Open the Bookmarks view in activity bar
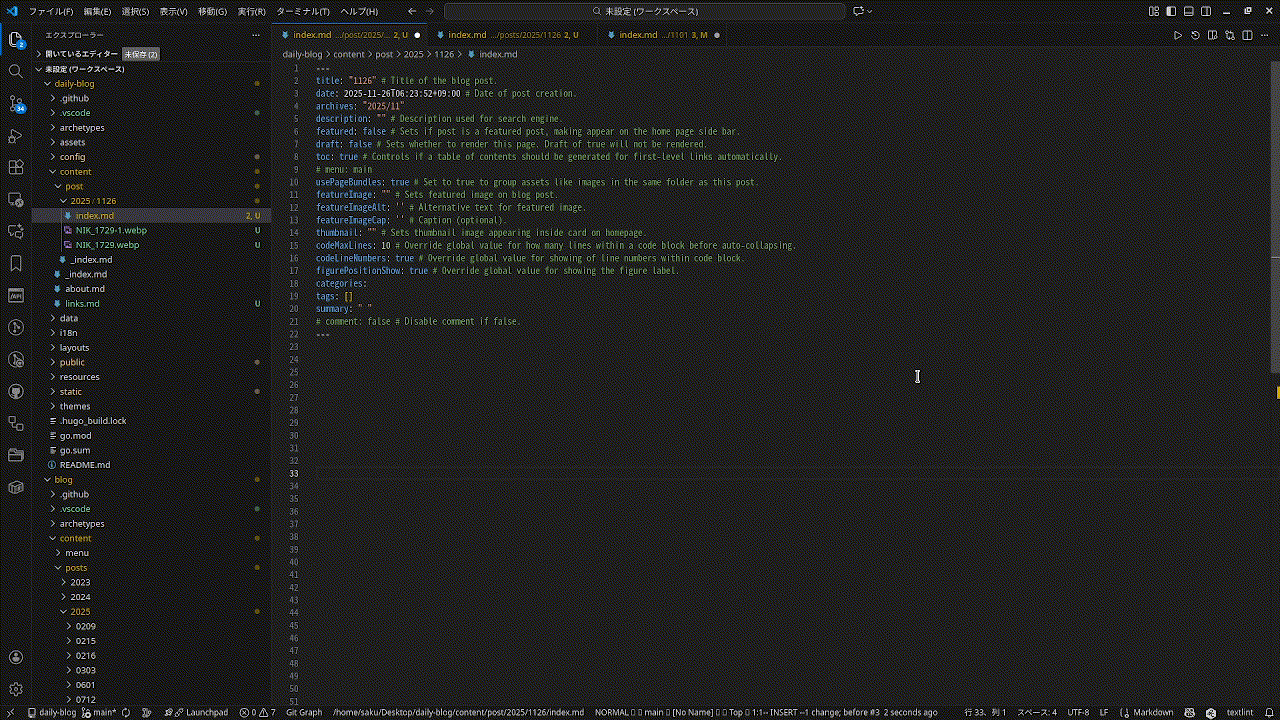This screenshot has width=1280, height=720. 16,264
